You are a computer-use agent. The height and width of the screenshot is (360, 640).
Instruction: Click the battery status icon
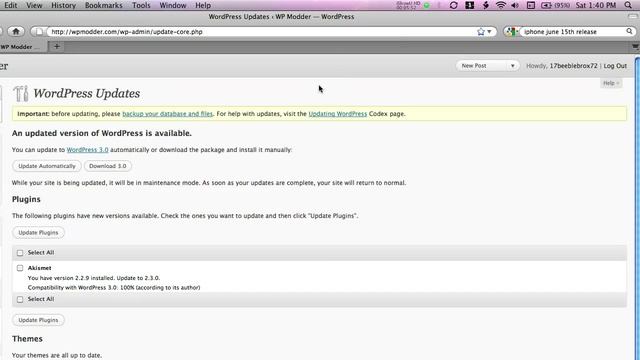pyautogui.click(x=546, y=5)
